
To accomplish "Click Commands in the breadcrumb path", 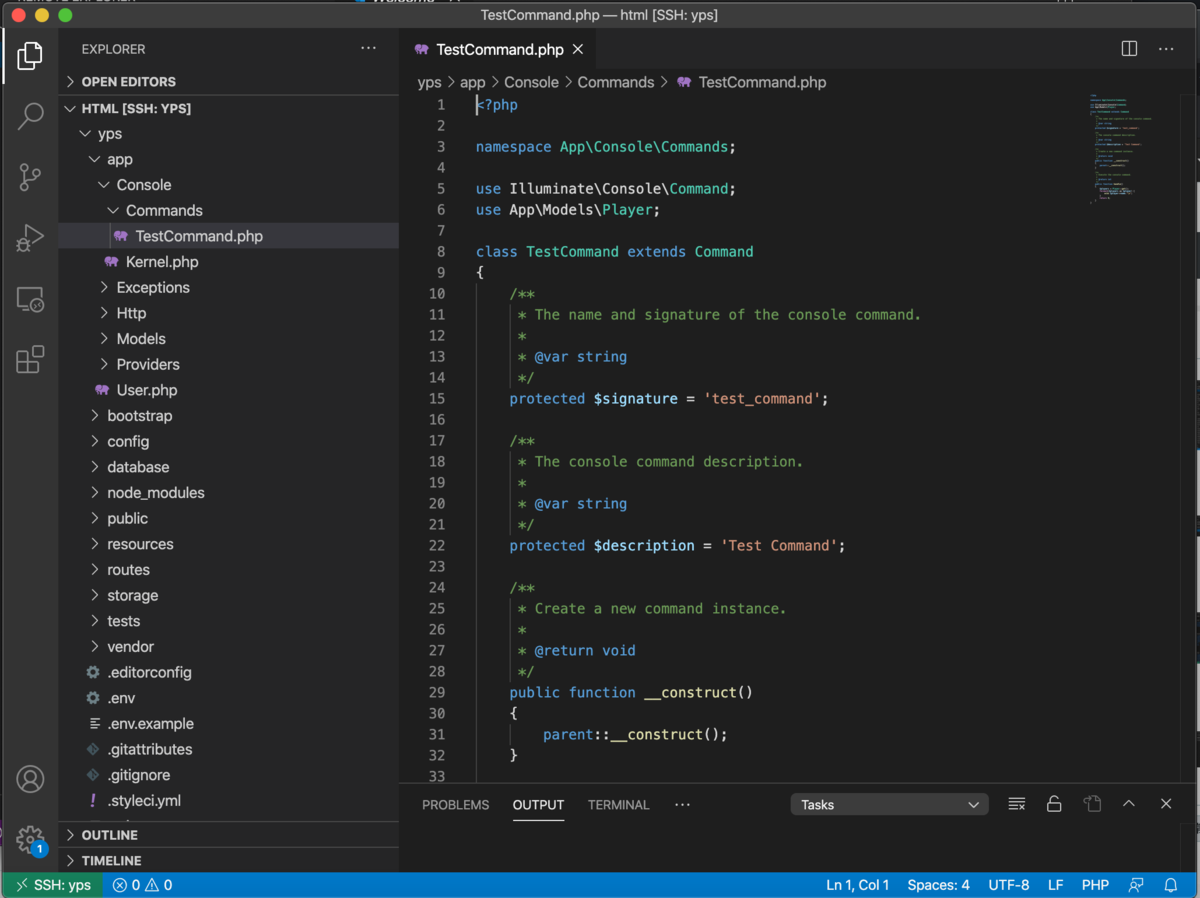I will [x=616, y=82].
